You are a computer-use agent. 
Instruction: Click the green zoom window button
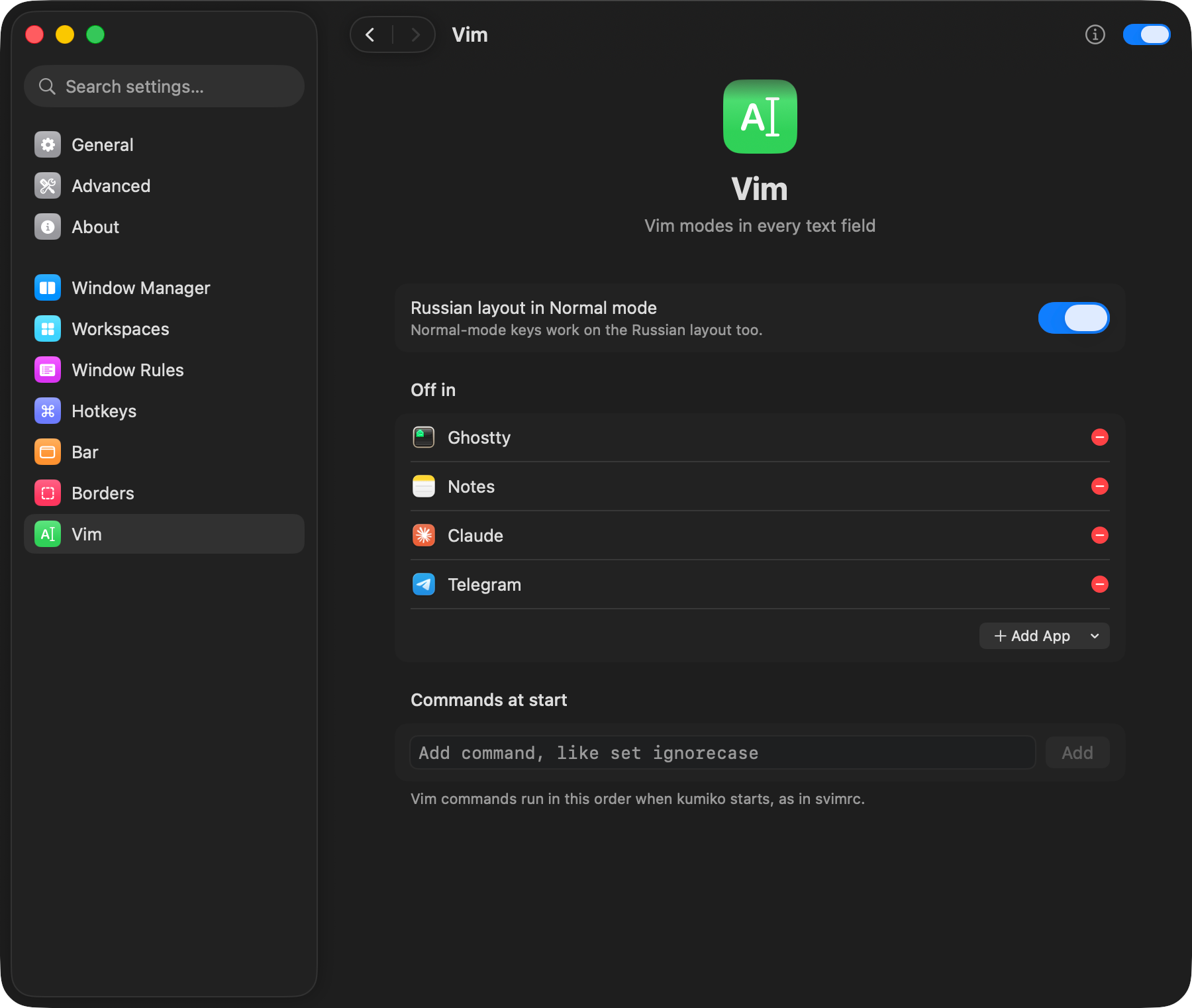point(95,34)
